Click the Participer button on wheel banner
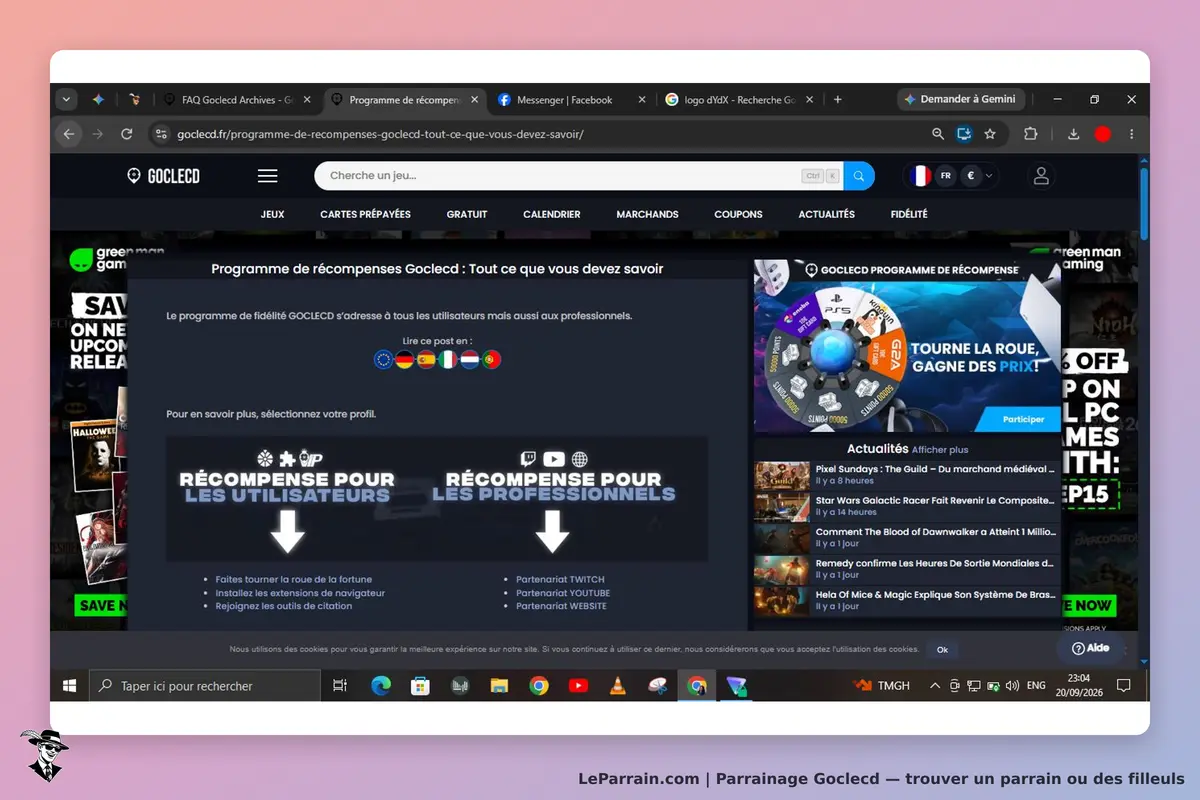Viewport: 1200px width, 800px height. [1023, 420]
